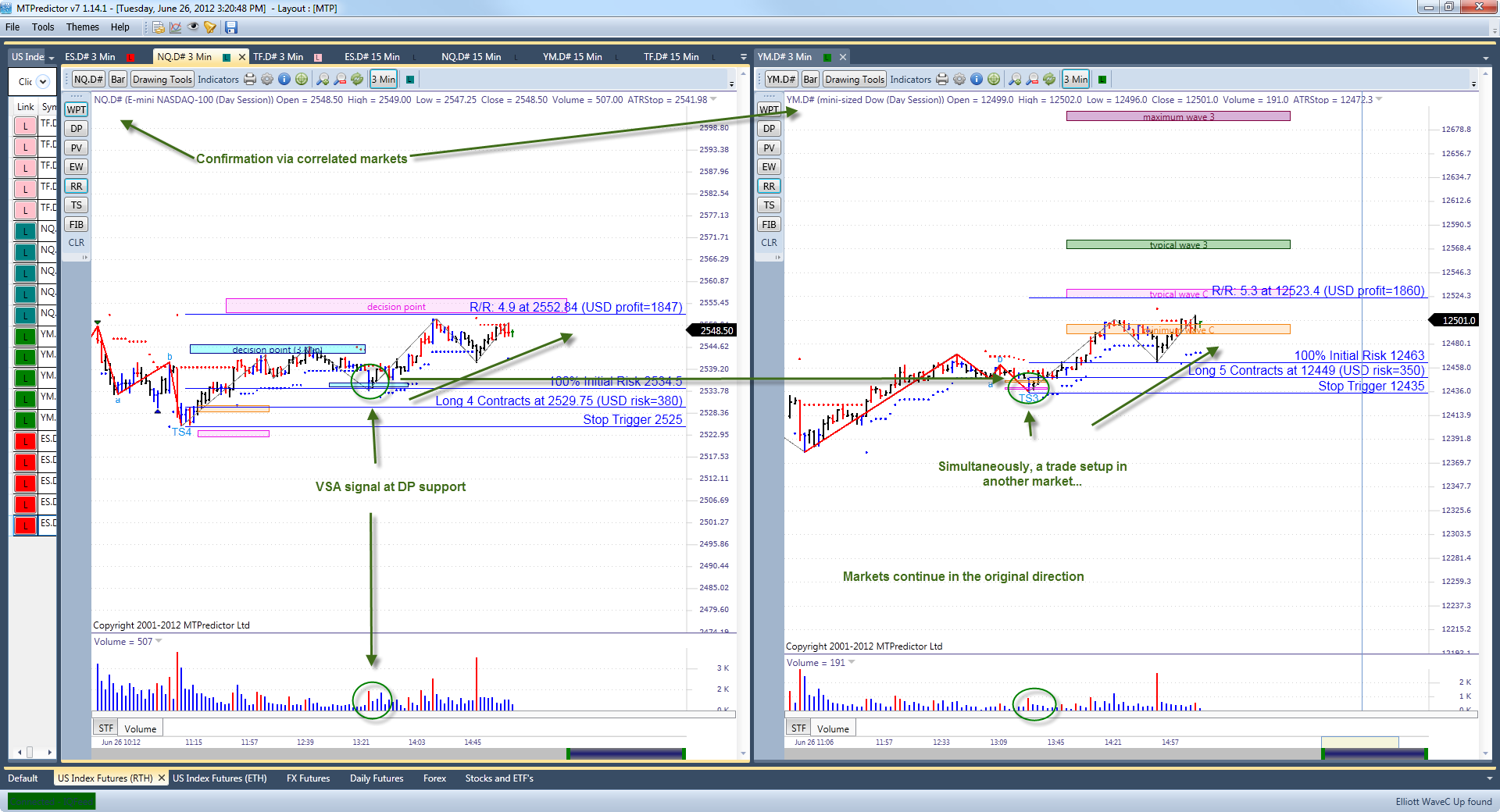Click the YM.D# symbol button
1500x812 pixels.
[781, 79]
